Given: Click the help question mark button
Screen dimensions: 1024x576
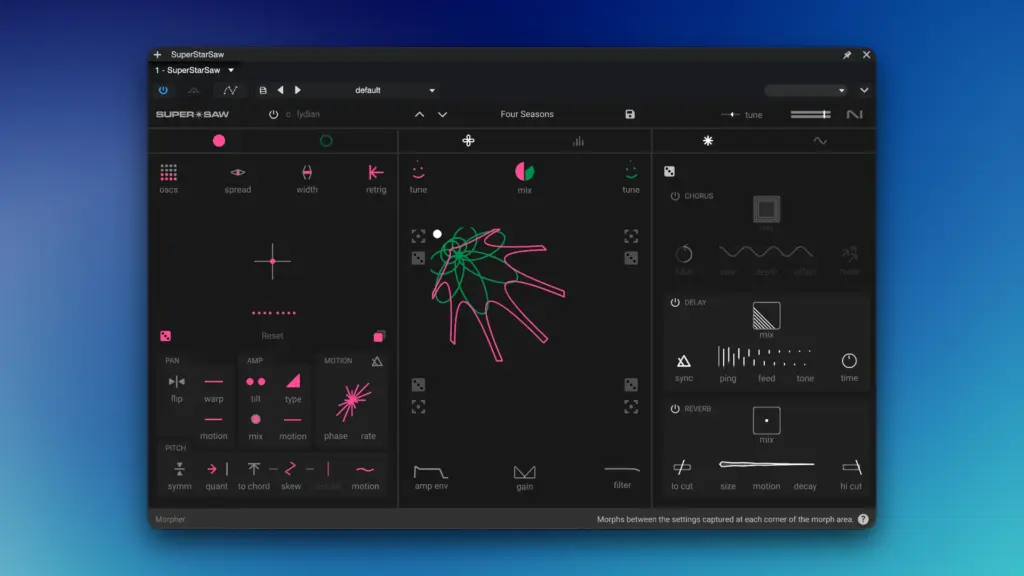Looking at the screenshot, I should tap(863, 519).
